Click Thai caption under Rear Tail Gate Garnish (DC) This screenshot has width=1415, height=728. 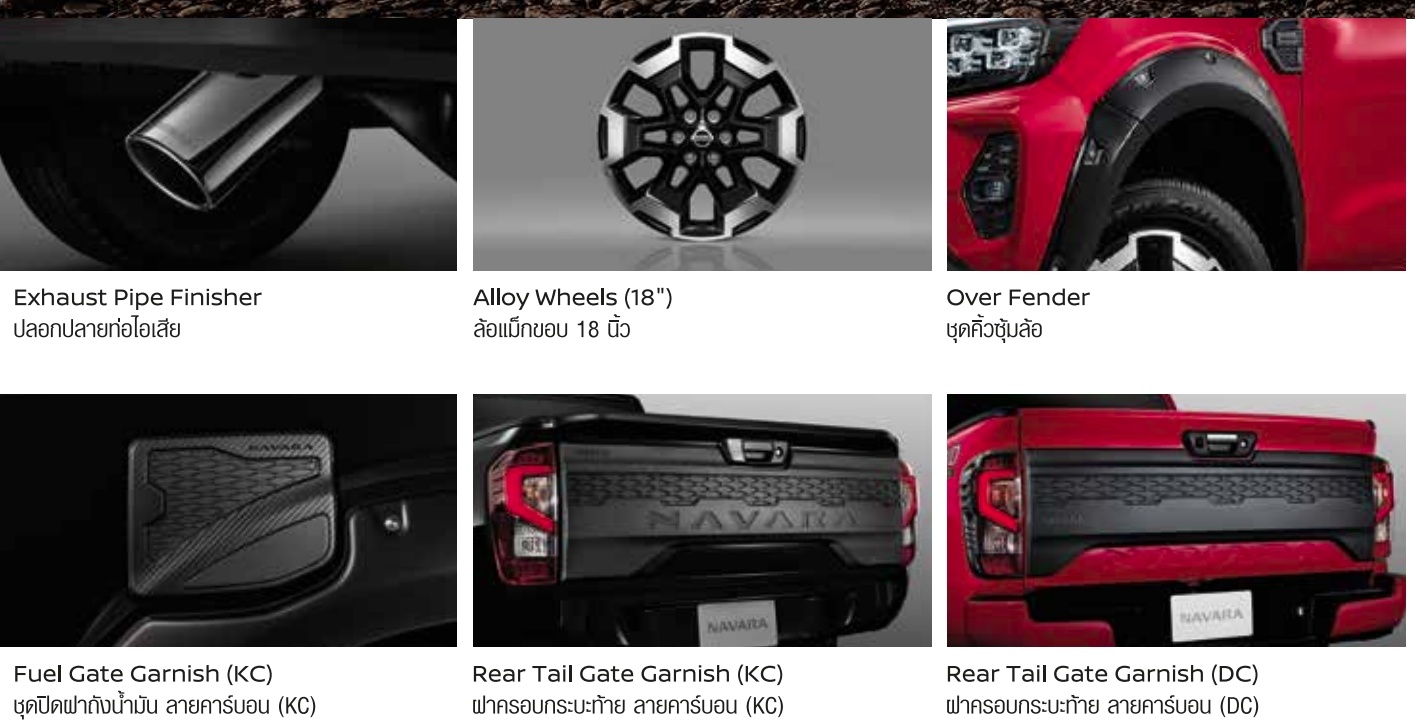click(x=1102, y=706)
